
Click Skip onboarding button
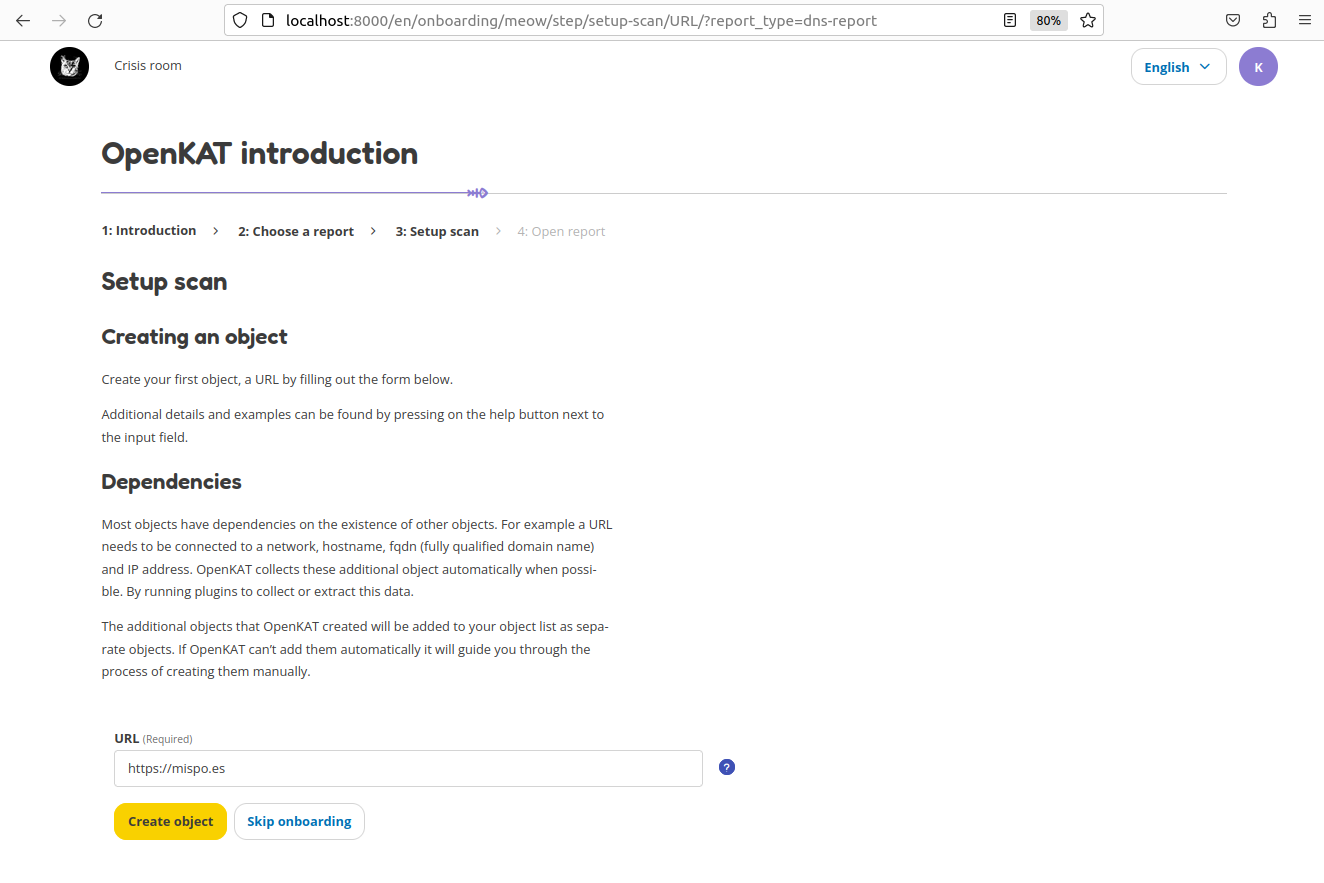click(299, 822)
